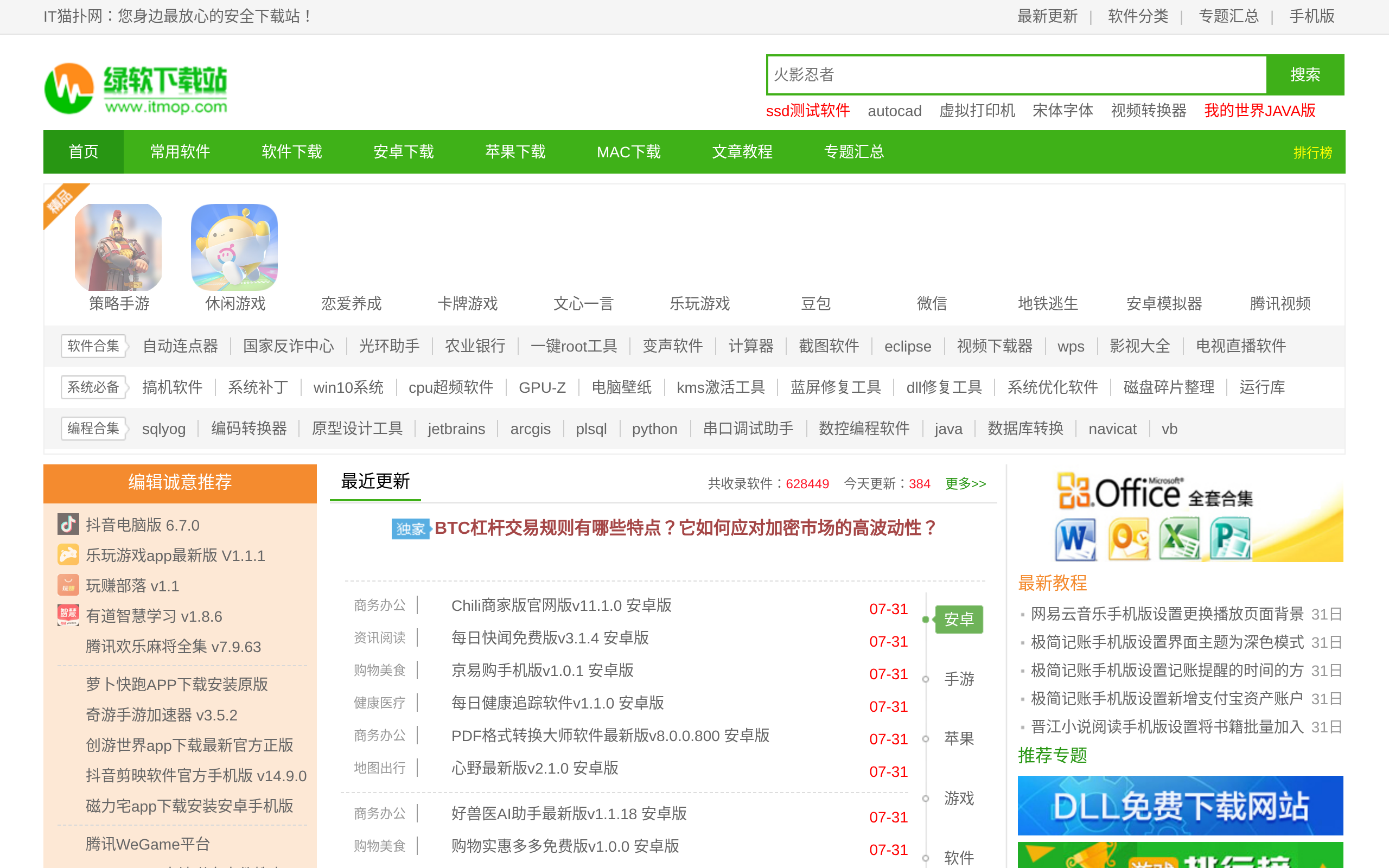The image size is (1389, 868).
Task: Click 软件分类 in the top header
Action: pyautogui.click(x=1138, y=16)
